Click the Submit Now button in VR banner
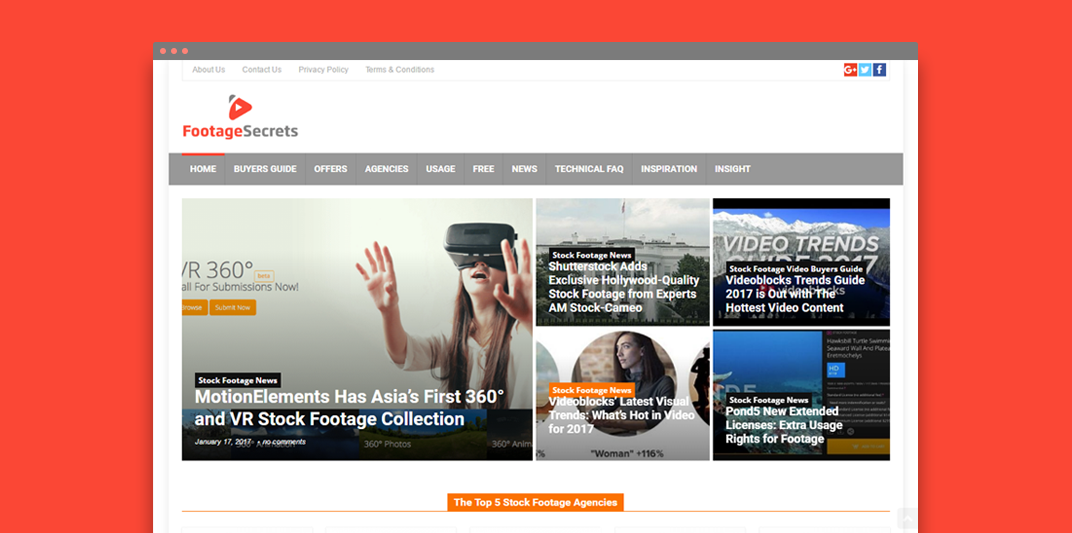The height and width of the screenshot is (533, 1072). point(232,308)
